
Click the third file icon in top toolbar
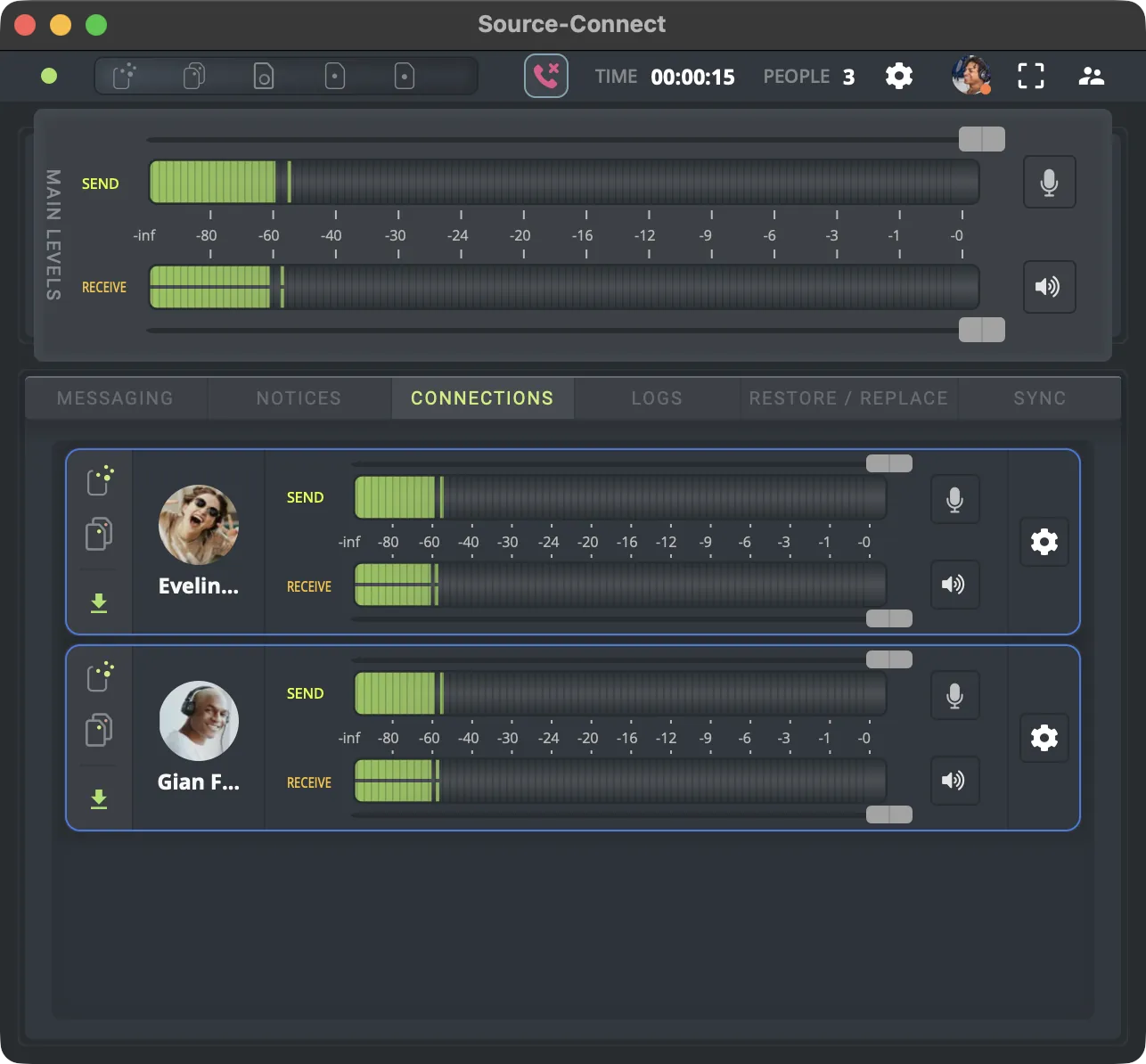coord(264,76)
